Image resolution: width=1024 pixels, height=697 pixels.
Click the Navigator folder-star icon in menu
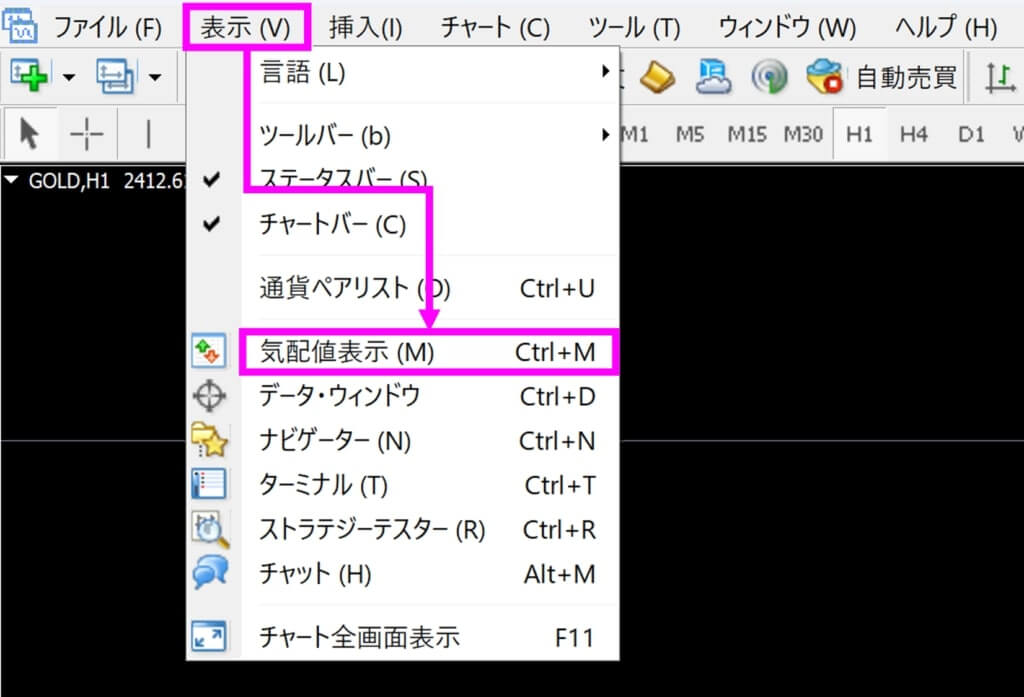coord(209,440)
